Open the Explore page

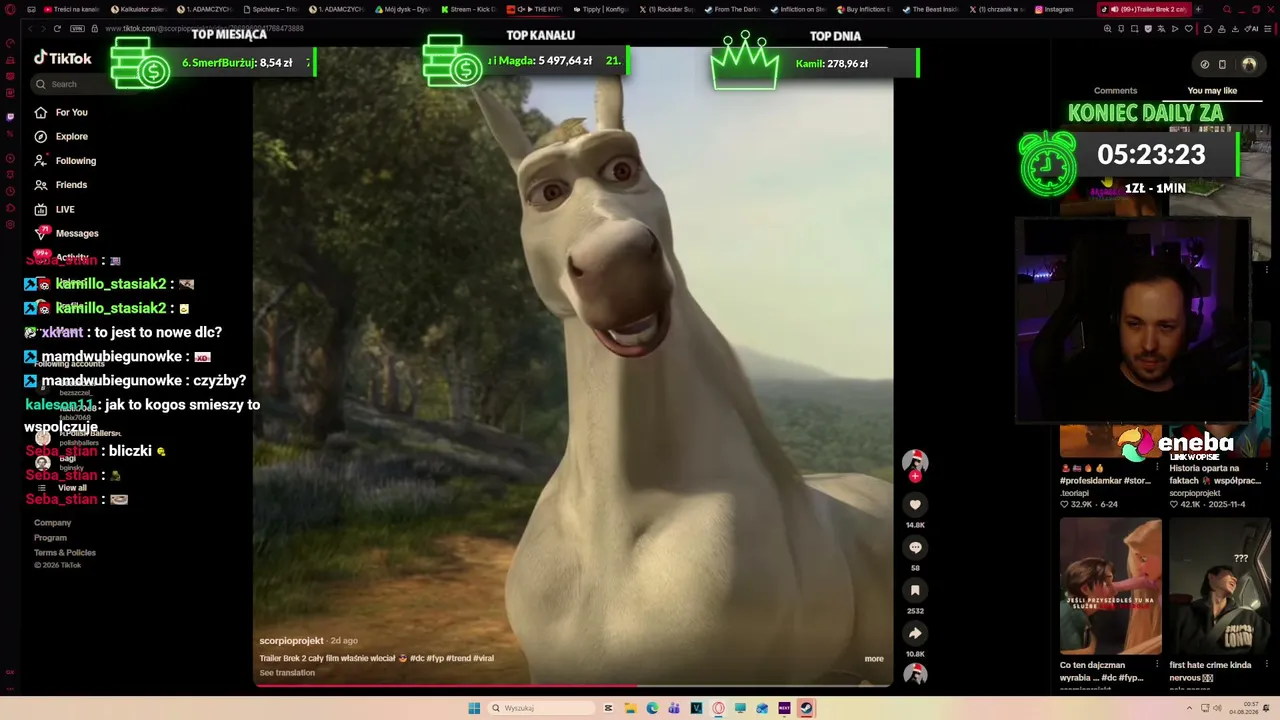71,136
